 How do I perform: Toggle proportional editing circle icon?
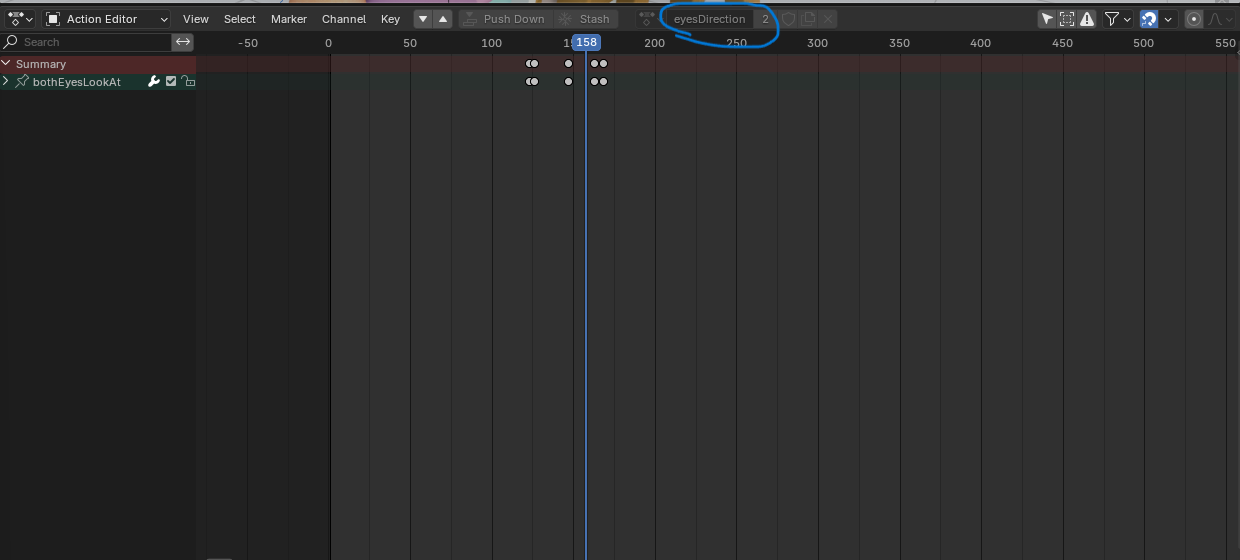(1194, 19)
